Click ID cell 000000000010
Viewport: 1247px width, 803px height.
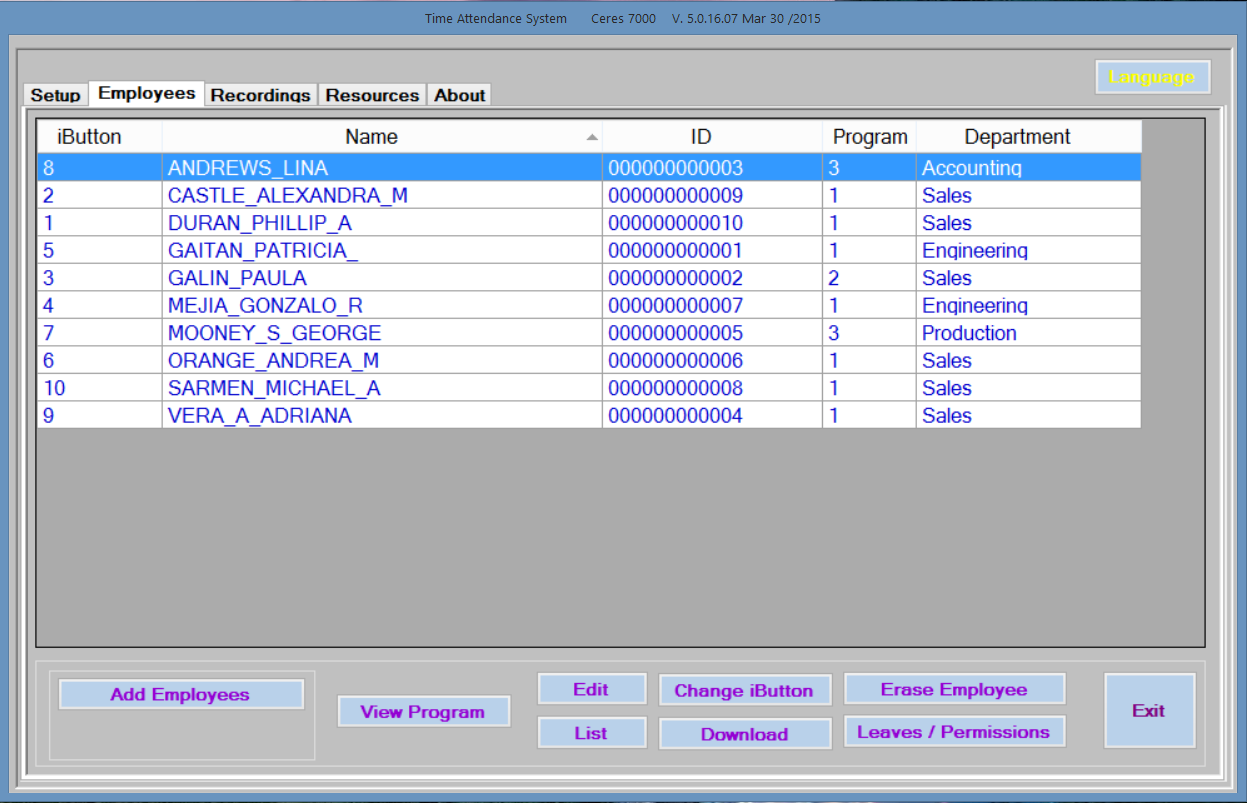712,222
